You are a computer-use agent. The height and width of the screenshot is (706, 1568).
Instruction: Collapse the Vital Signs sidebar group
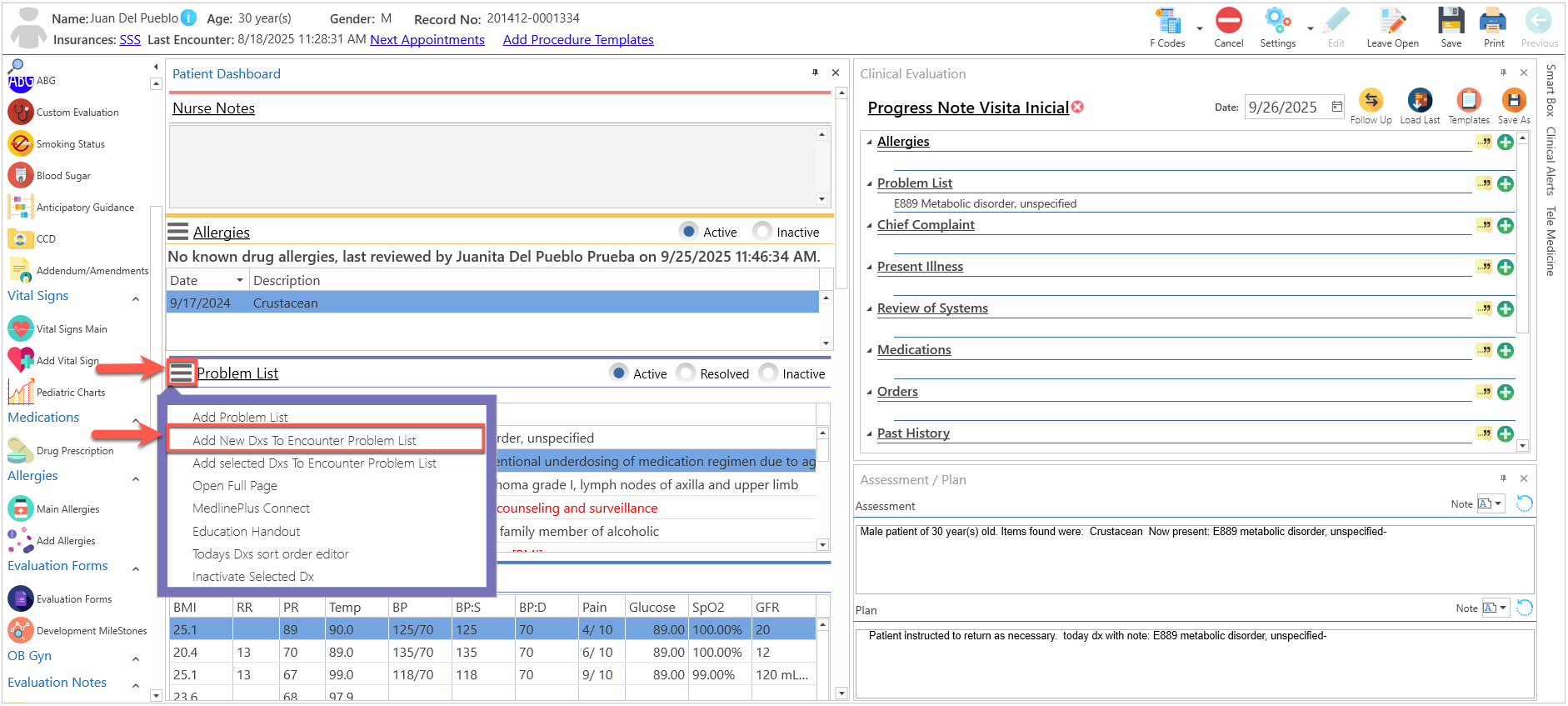(x=136, y=298)
